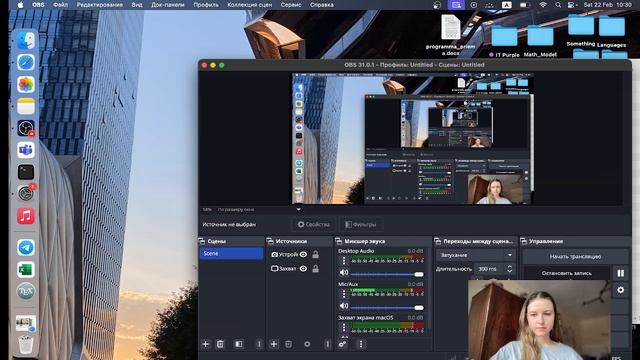The height and width of the screenshot is (360, 640).
Task: Open audio mixer toolbar three-dot menu
Action: (361, 344)
